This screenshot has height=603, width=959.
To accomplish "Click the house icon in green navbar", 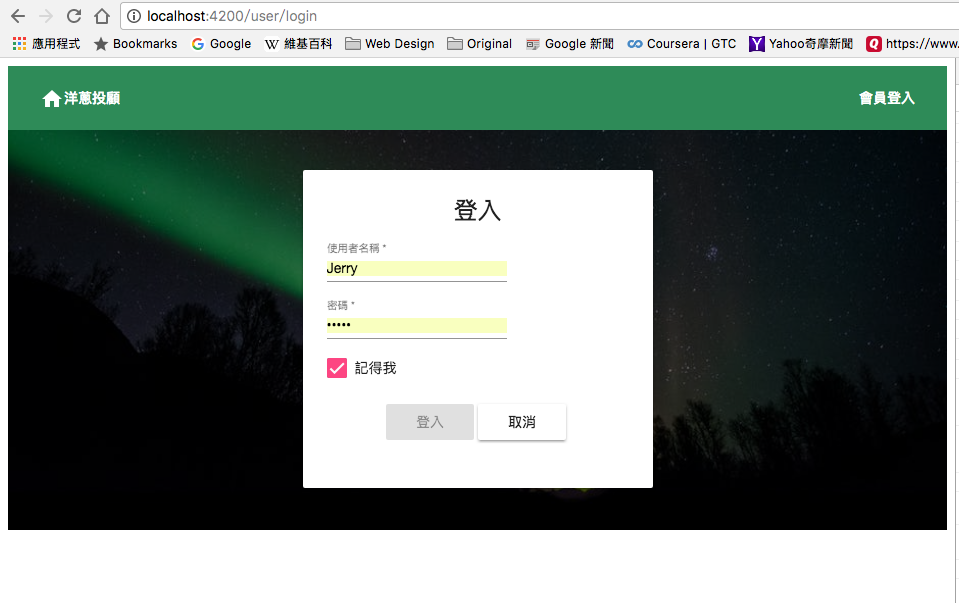I will click(51, 98).
